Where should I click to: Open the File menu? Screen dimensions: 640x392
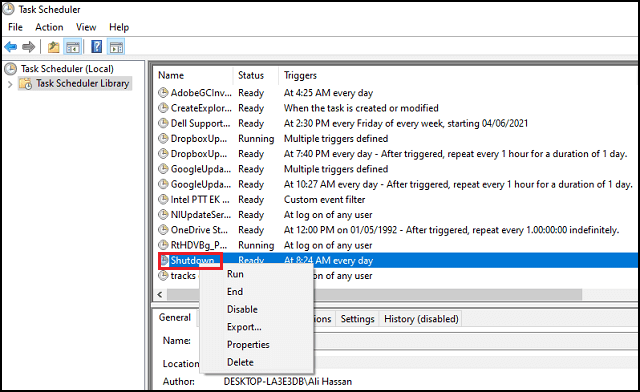[x=16, y=27]
